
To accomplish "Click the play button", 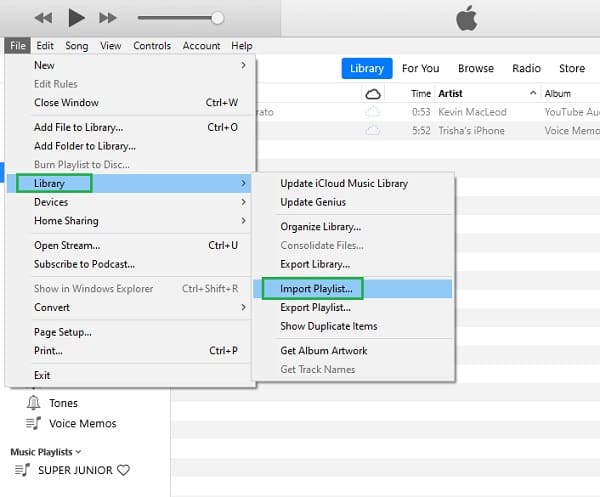I will [x=76, y=18].
